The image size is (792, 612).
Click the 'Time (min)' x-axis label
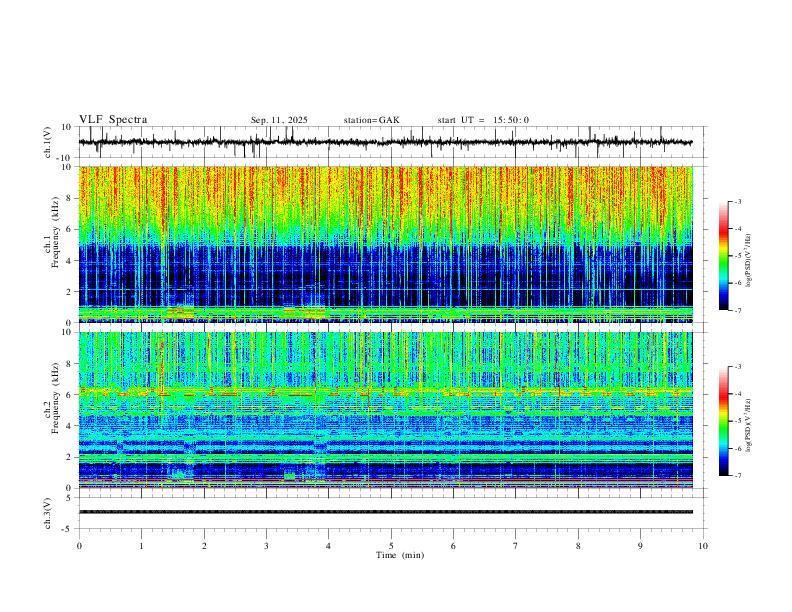coord(400,555)
